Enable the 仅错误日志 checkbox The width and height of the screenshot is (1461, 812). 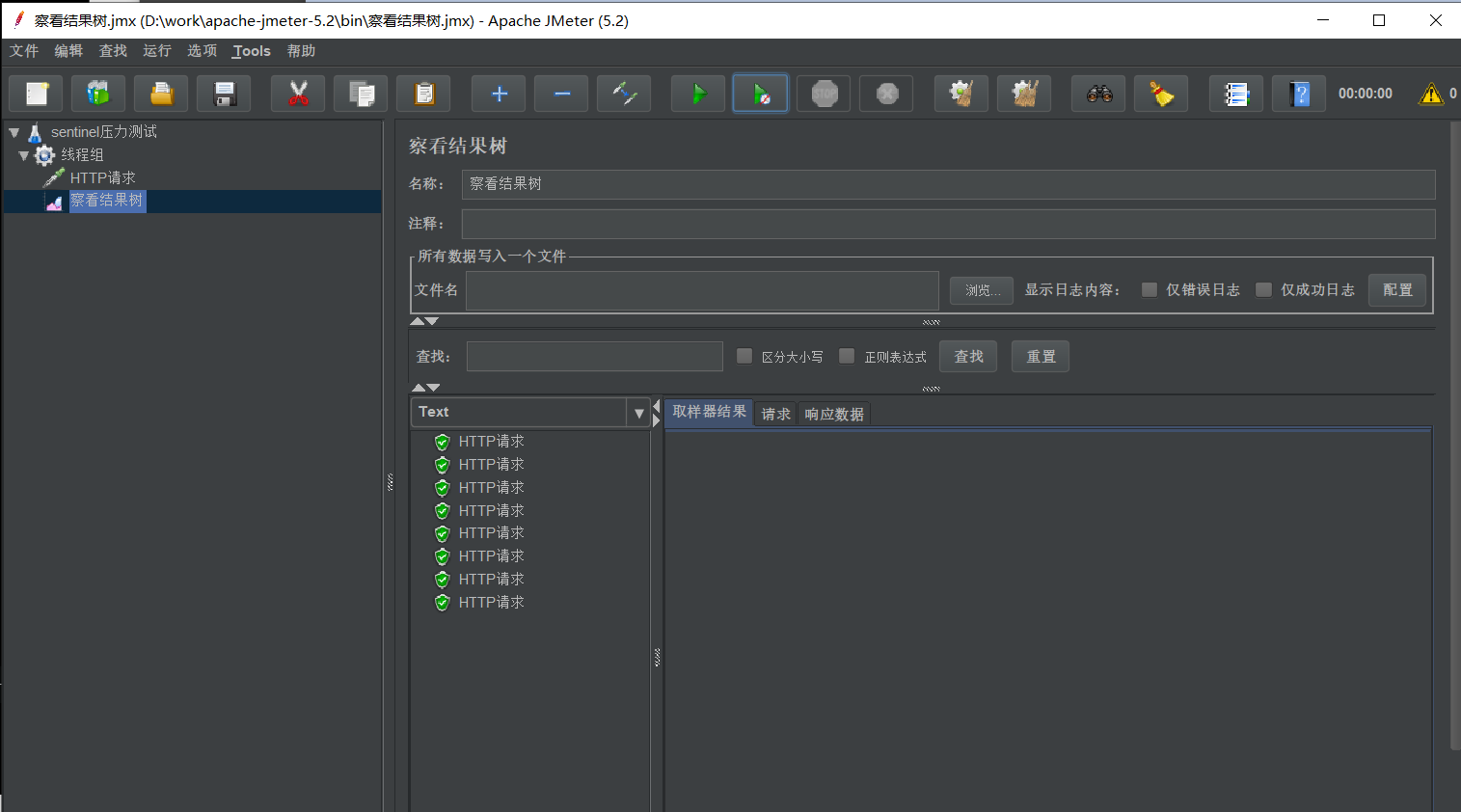1150,289
